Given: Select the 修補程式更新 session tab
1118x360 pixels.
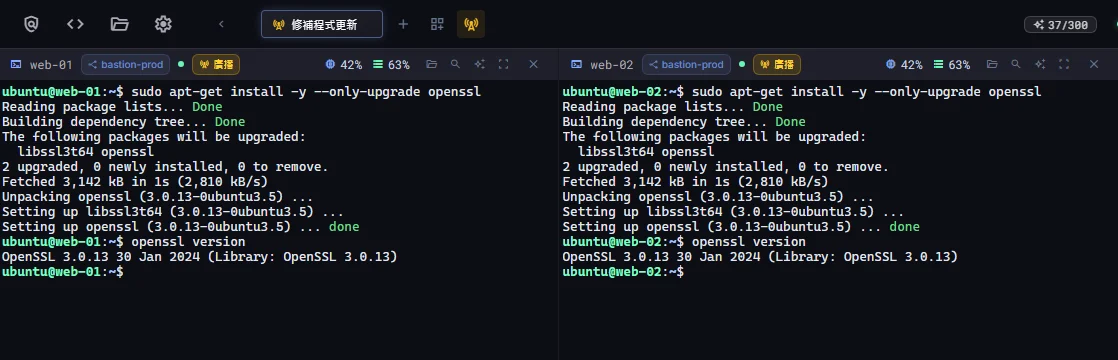Looking at the screenshot, I should coord(322,24).
